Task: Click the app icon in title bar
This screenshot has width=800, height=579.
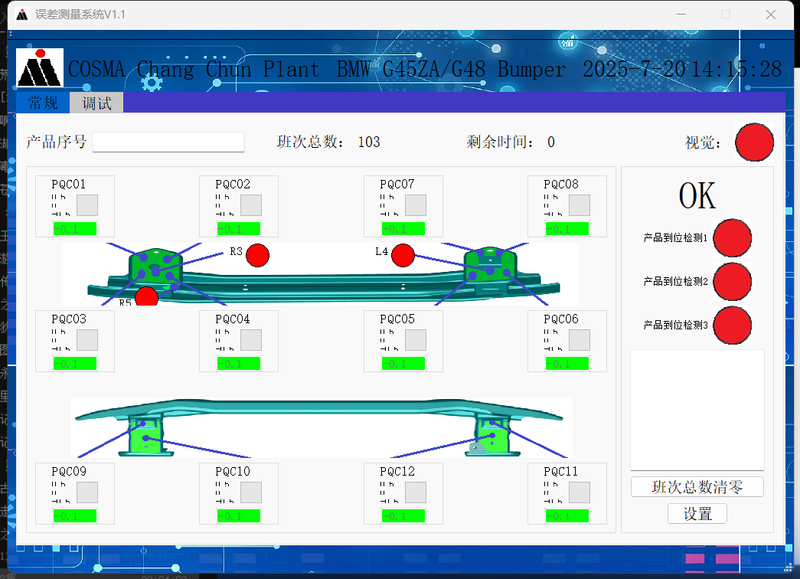Action: (x=22, y=15)
